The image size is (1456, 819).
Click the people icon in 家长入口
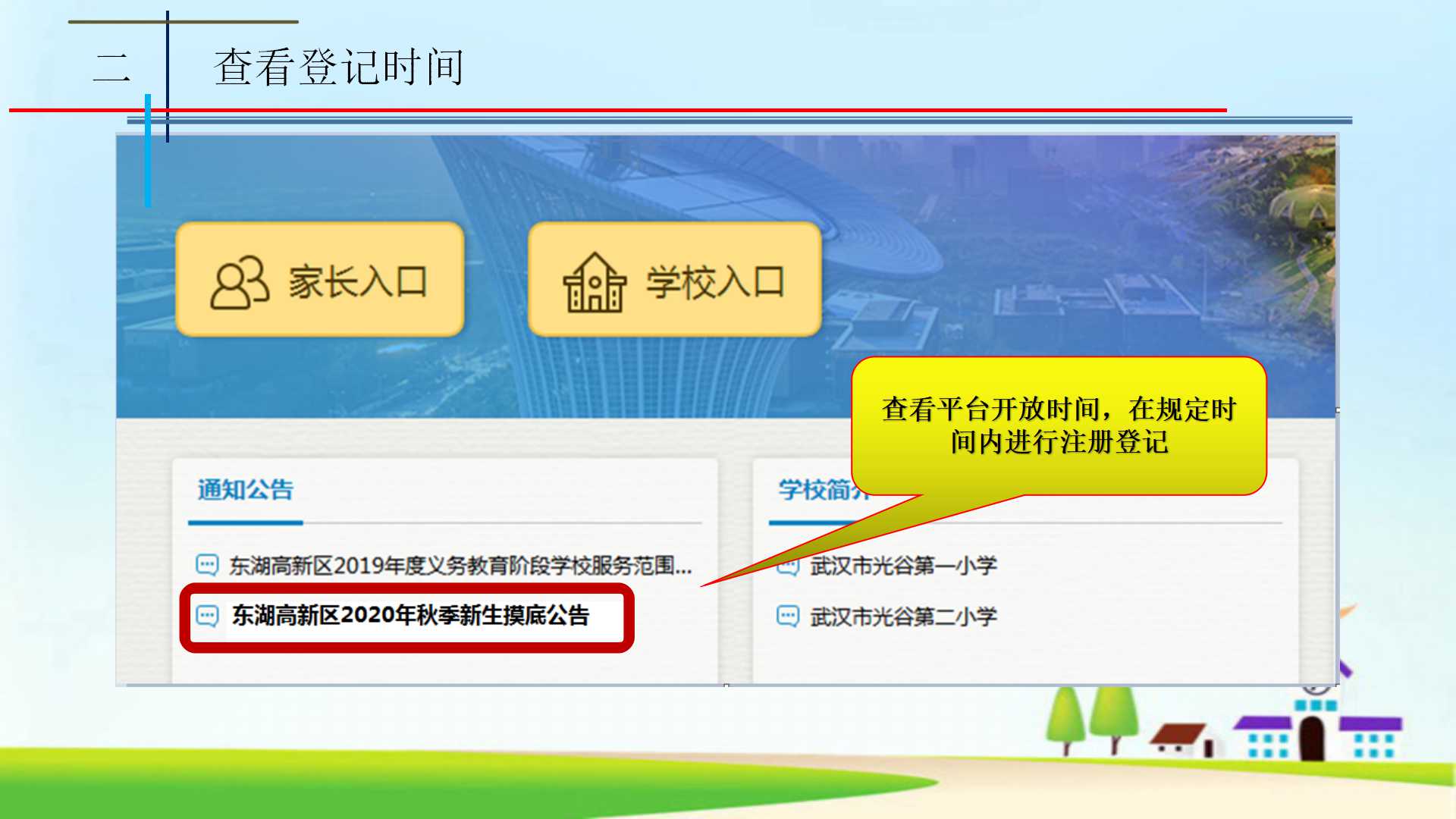[240, 282]
